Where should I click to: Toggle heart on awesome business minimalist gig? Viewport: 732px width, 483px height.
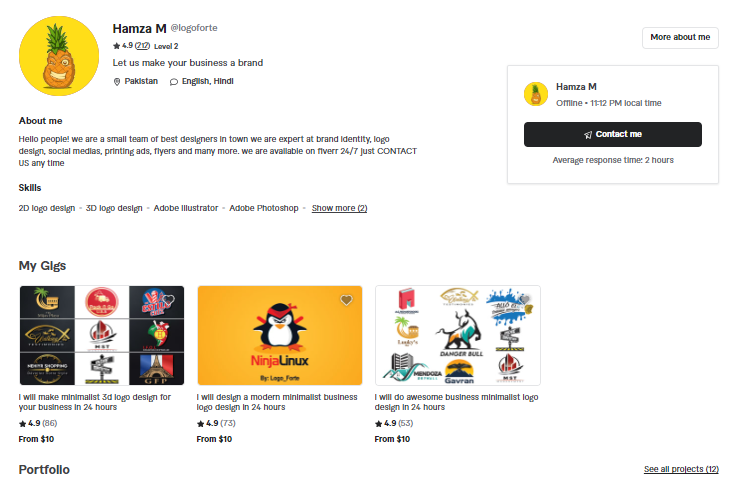524,300
